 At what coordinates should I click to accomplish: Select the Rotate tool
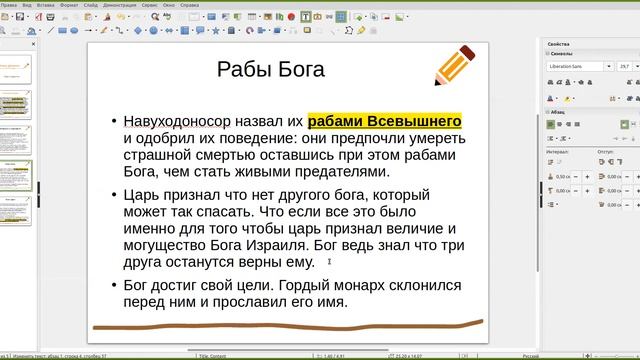[249, 31]
